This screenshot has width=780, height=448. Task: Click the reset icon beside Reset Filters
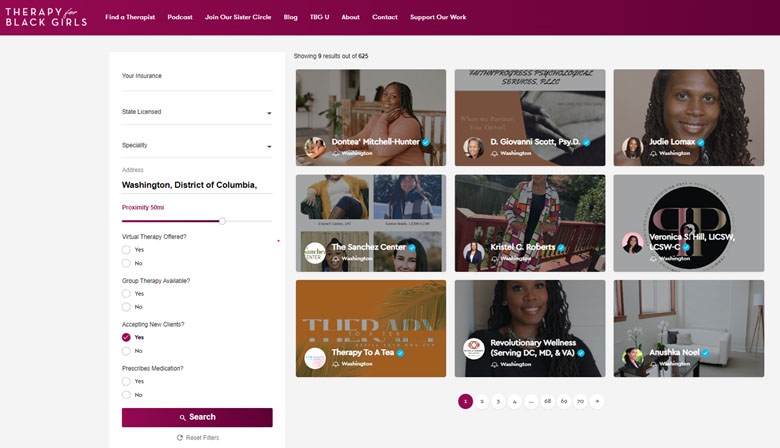180,438
